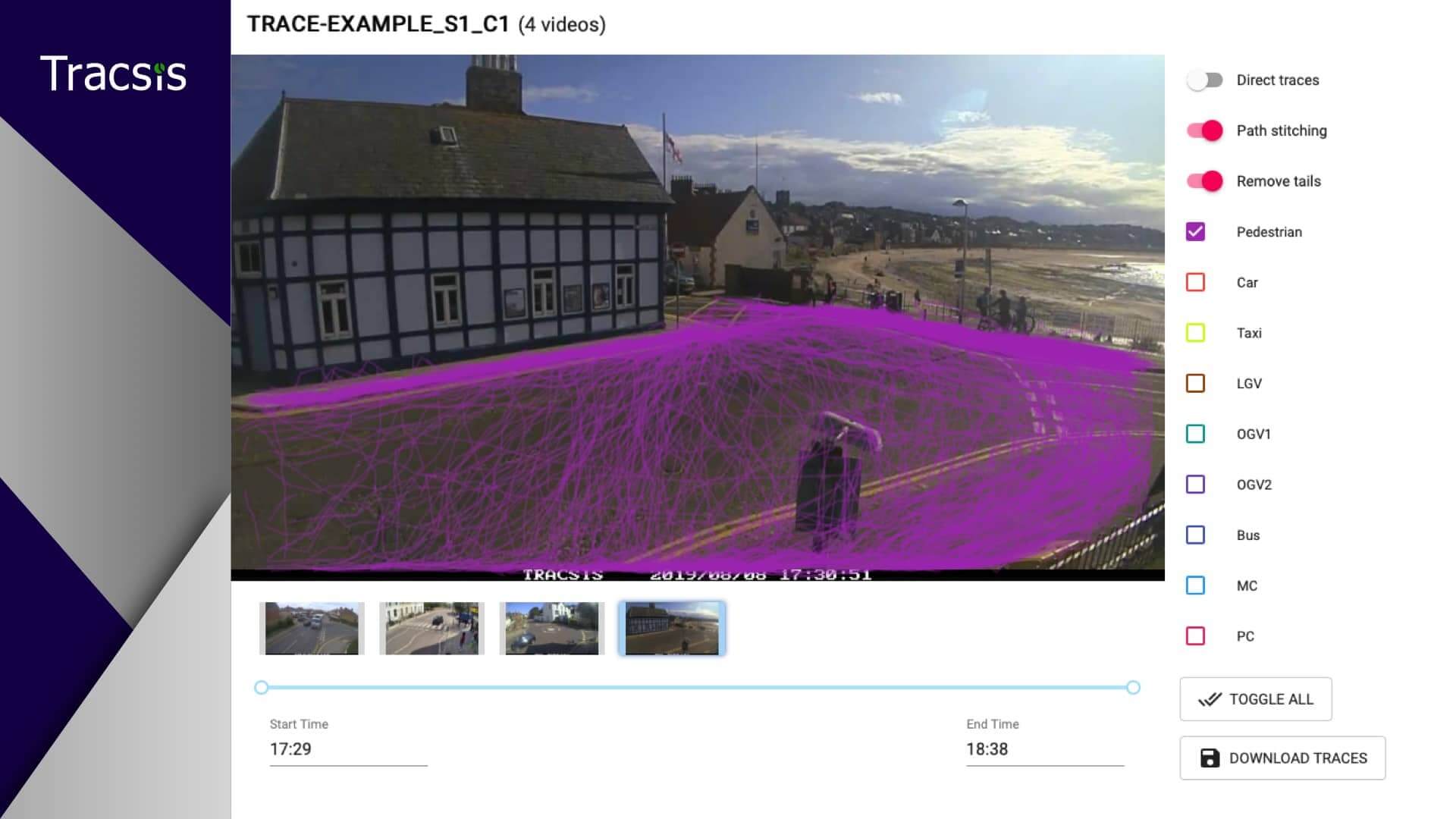Click the Start Time field

(348, 749)
